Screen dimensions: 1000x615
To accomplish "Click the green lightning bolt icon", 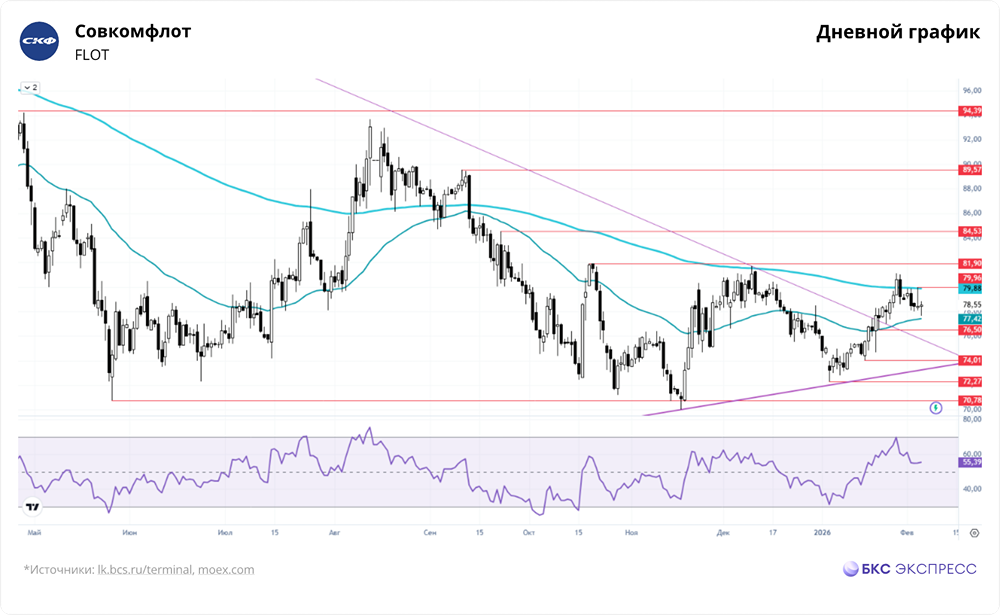I will tap(936, 408).
